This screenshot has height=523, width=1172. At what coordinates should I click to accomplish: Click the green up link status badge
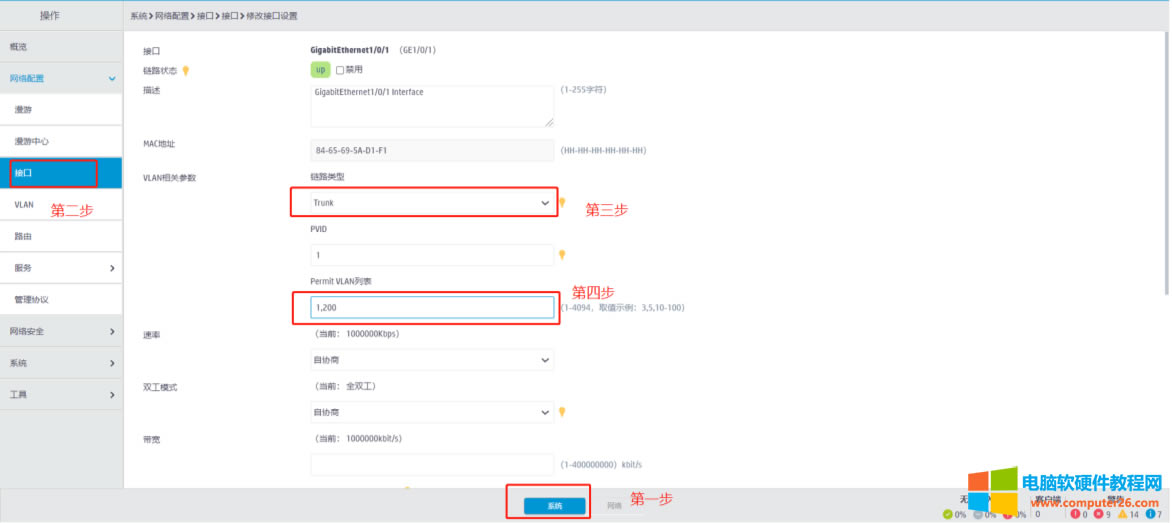click(x=320, y=70)
